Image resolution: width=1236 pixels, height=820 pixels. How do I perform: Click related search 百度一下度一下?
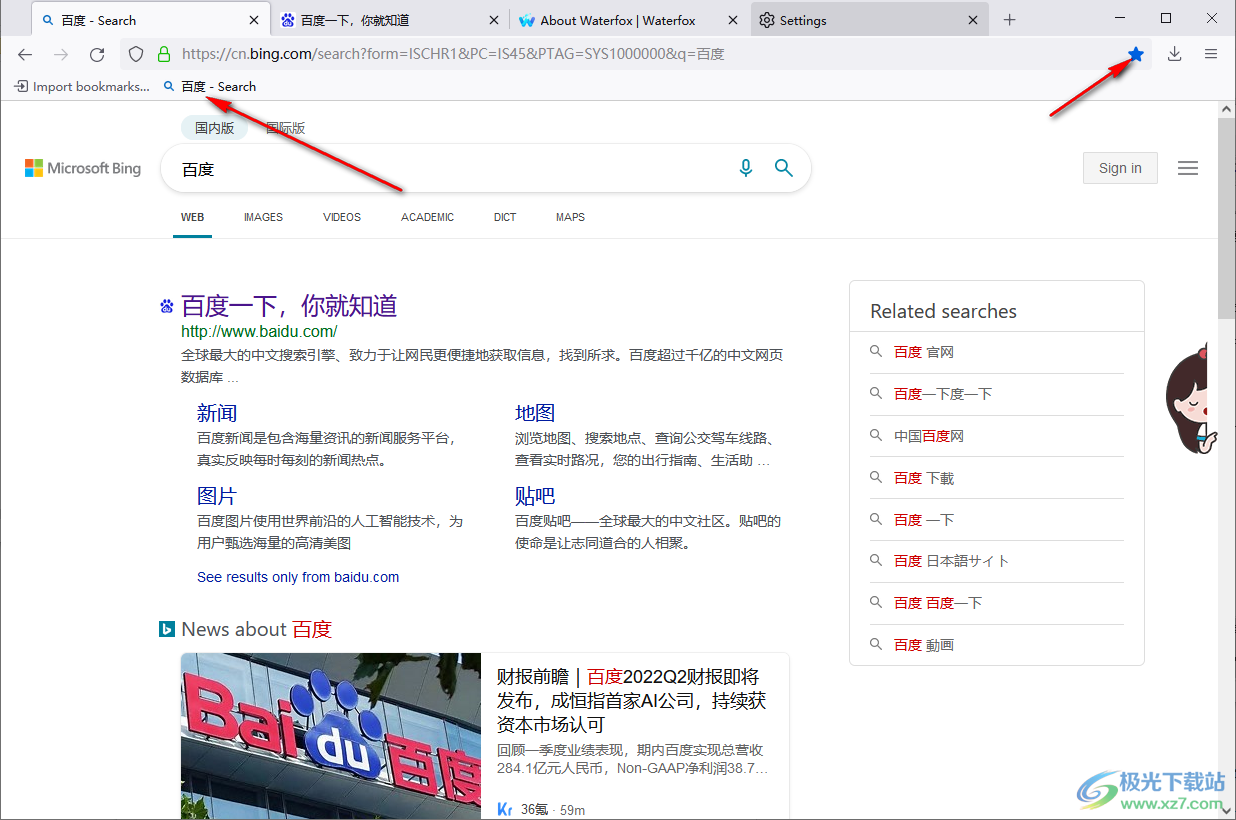click(943, 394)
